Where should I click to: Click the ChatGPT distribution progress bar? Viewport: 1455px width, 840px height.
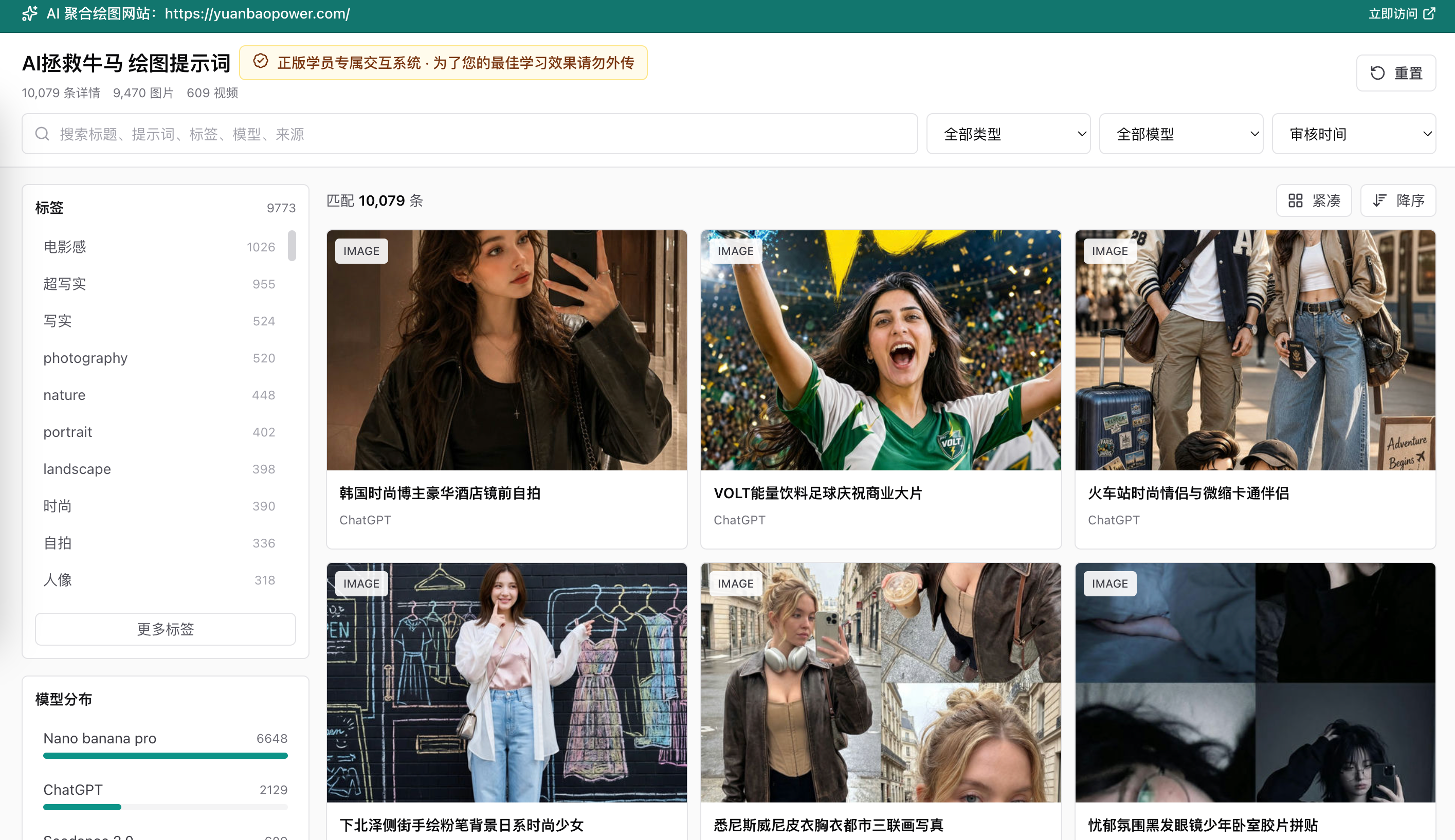click(165, 807)
